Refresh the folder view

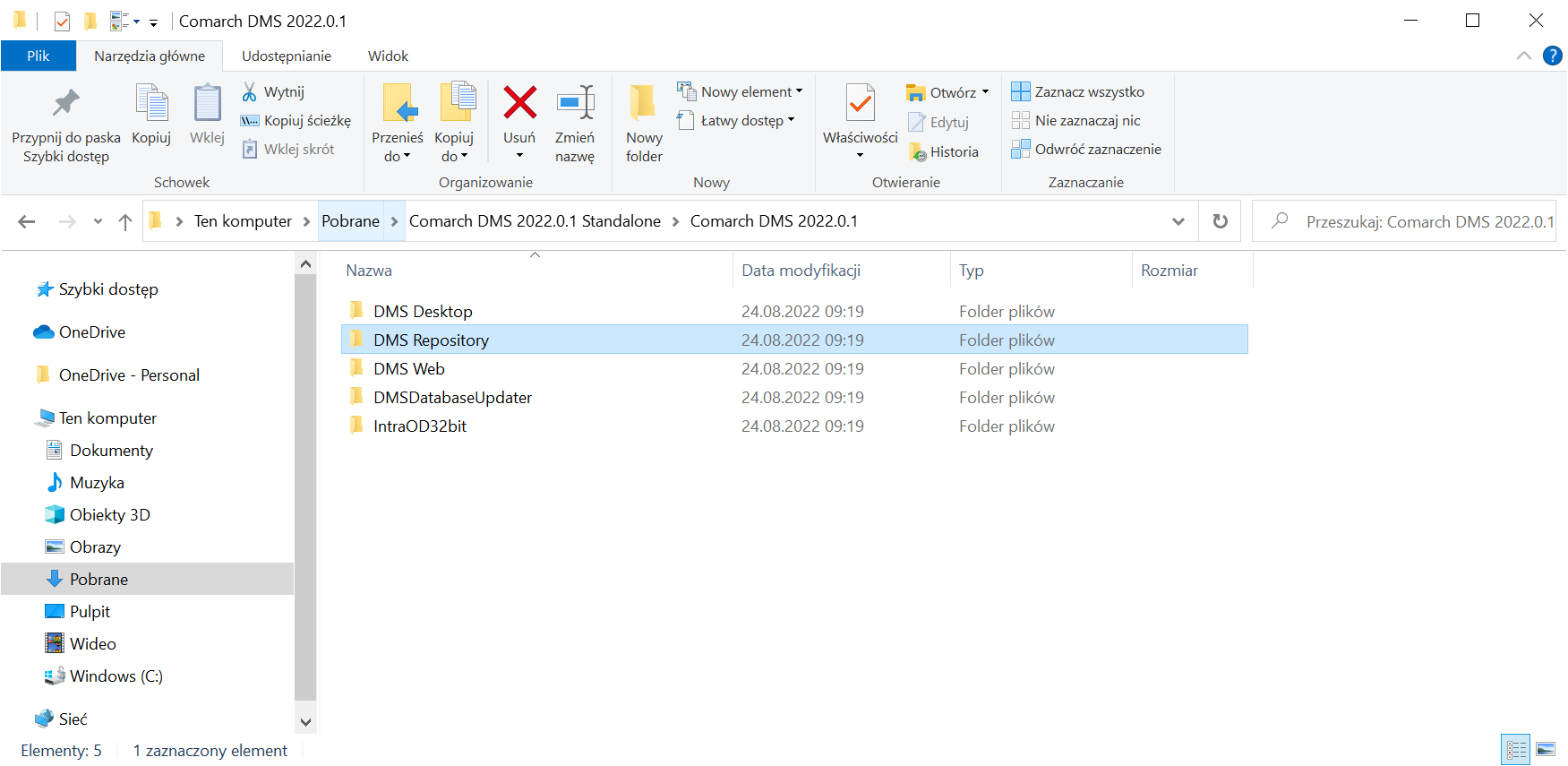point(1220,221)
